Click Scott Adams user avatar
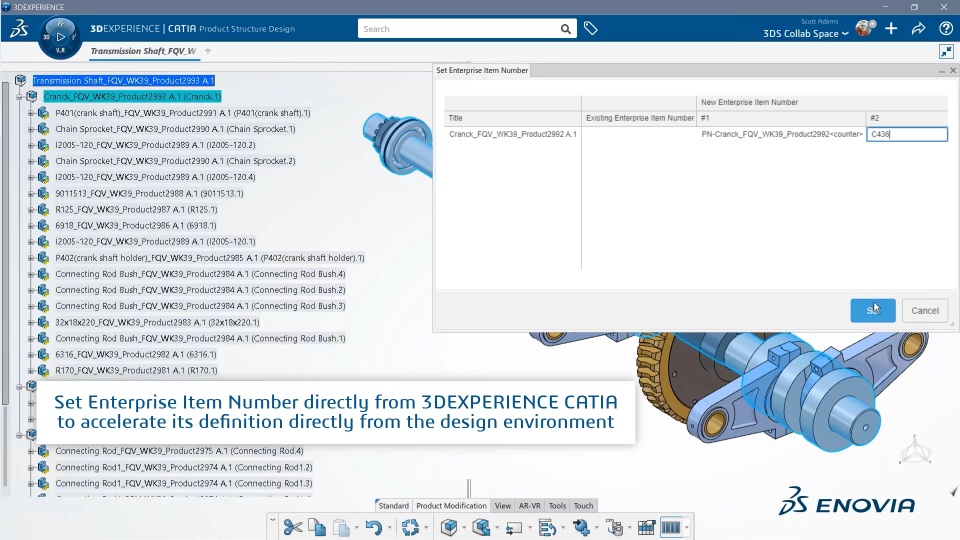960x540 pixels. (x=864, y=28)
